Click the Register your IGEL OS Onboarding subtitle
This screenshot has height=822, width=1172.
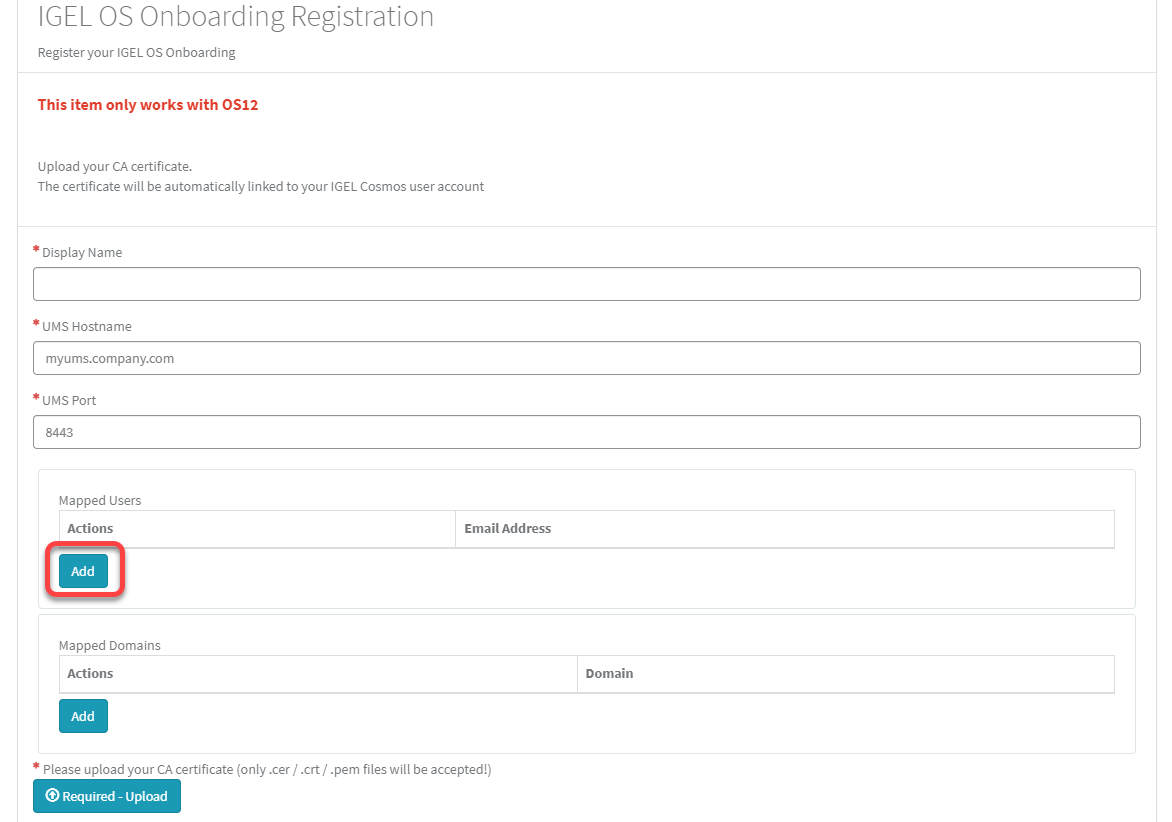[135, 52]
